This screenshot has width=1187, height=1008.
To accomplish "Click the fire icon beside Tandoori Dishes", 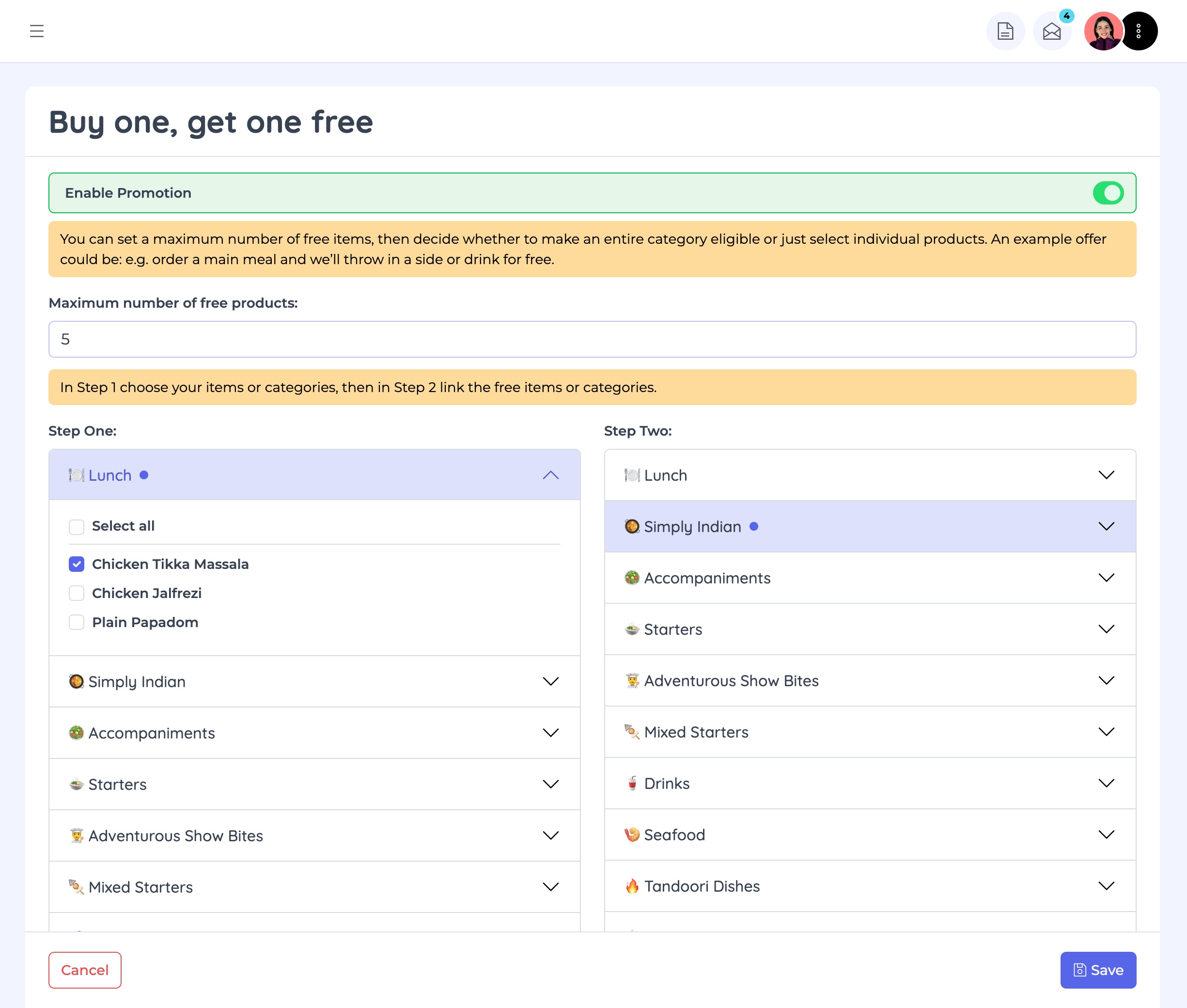I will pyautogui.click(x=632, y=886).
